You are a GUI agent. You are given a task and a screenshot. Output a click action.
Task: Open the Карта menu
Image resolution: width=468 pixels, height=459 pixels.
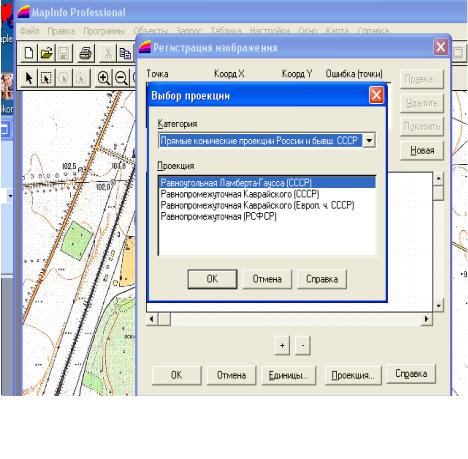337,31
